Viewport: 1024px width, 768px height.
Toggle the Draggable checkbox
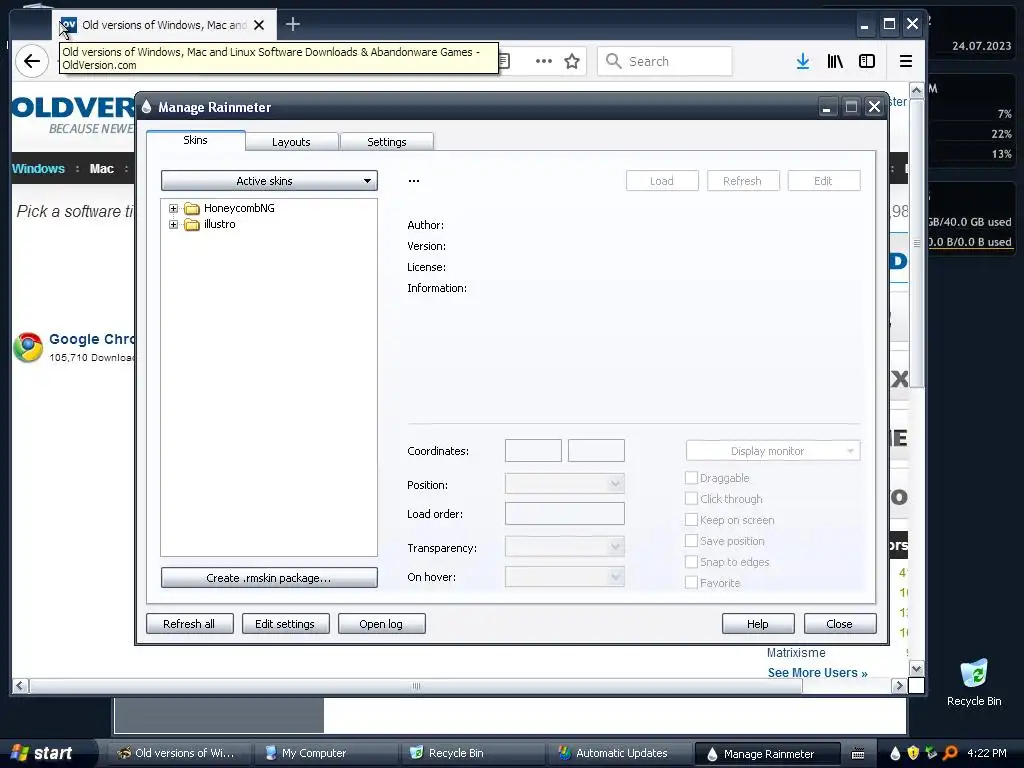pyautogui.click(x=691, y=478)
